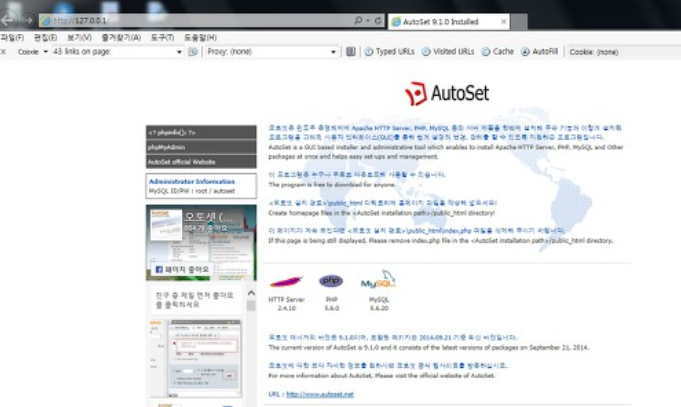Screen dimensions: 681x407
Task: Click the panel icon before Typed URLs
Action: point(350,52)
